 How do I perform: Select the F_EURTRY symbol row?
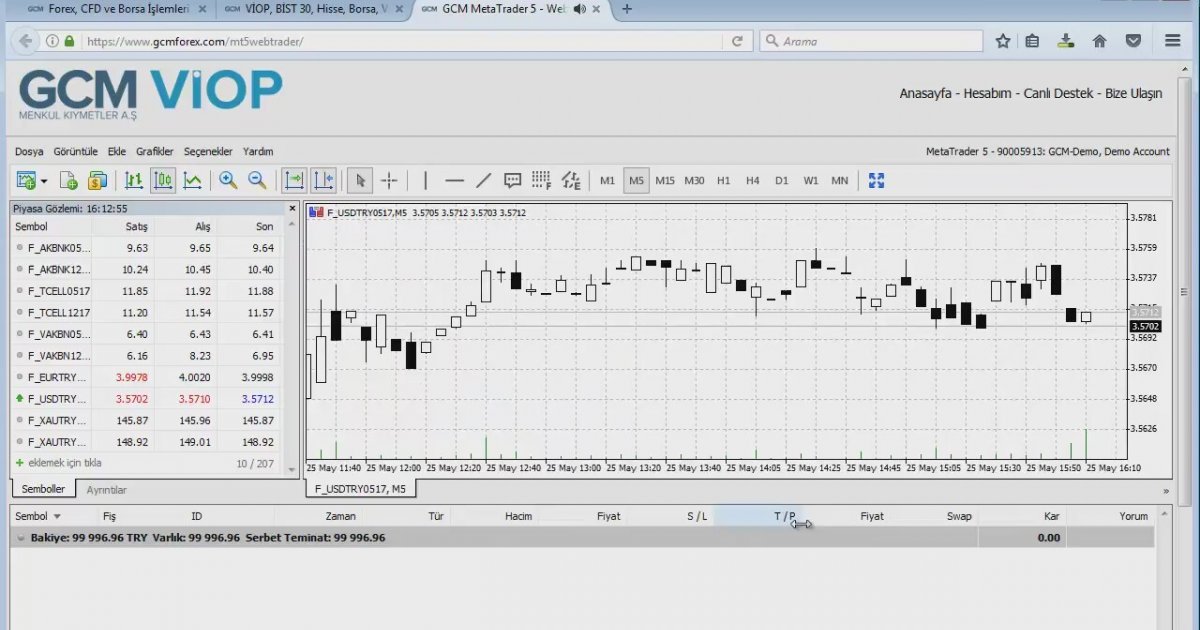click(147, 377)
